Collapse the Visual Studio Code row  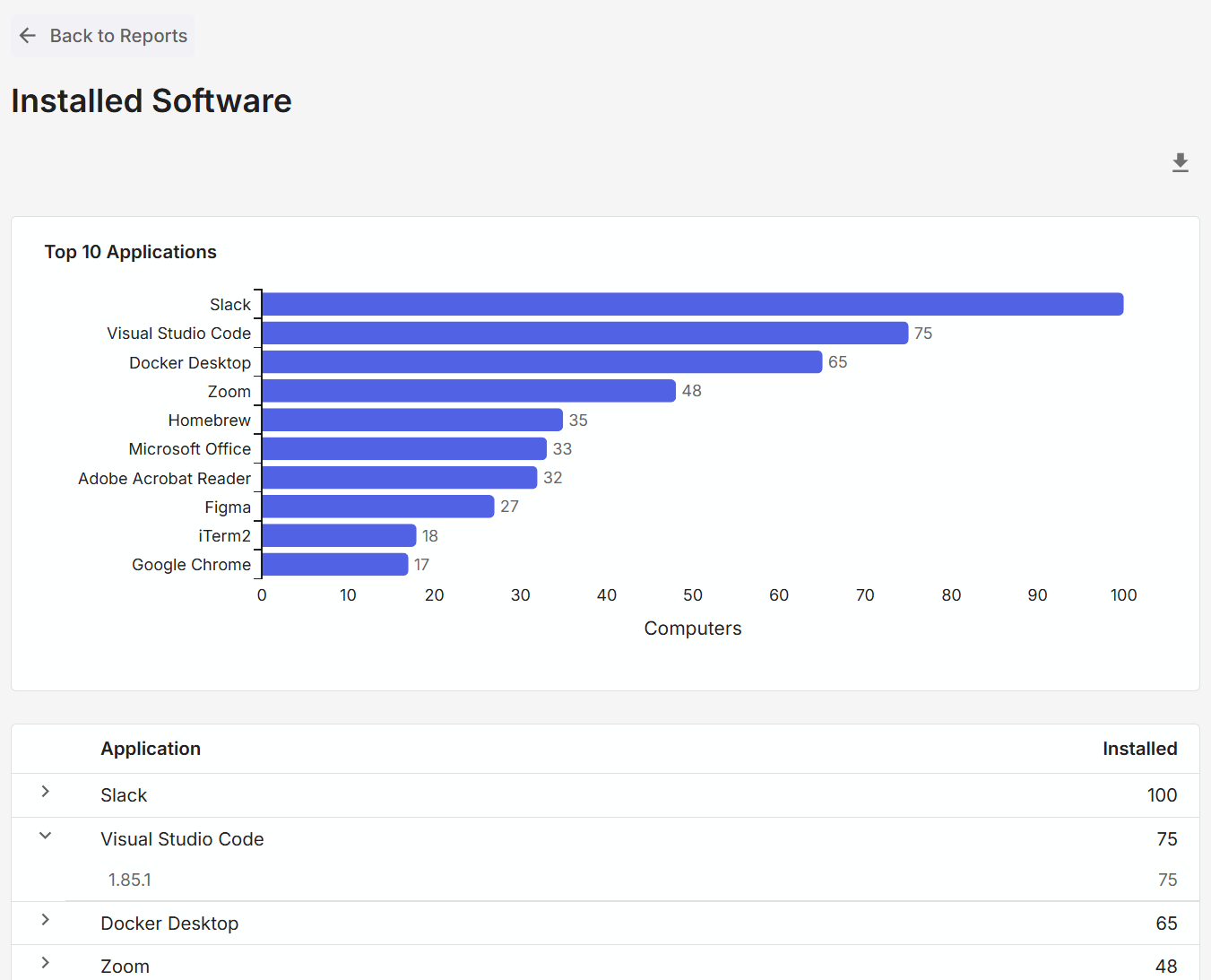[45, 835]
